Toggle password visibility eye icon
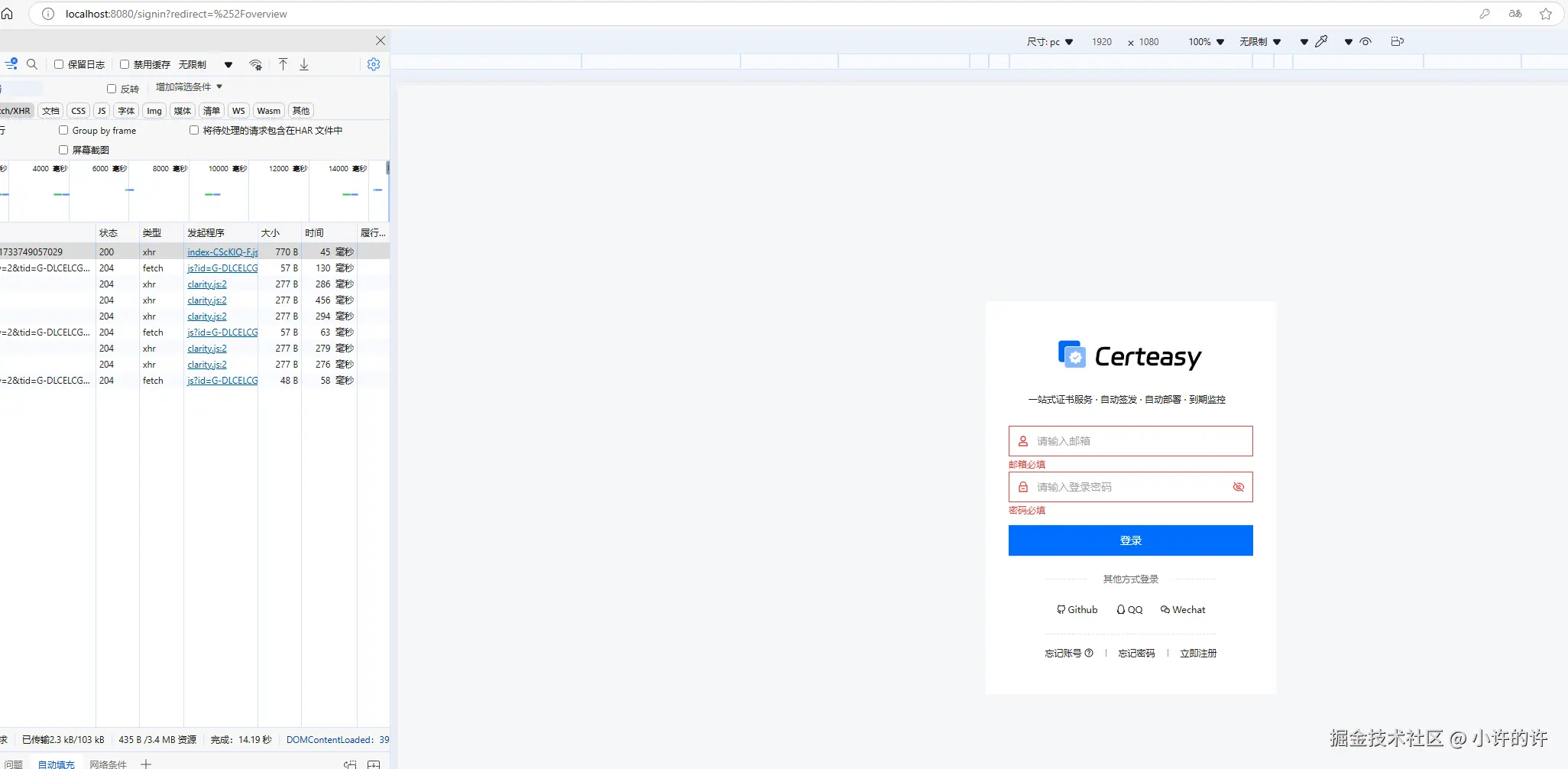This screenshot has width=1568, height=769. 1239,487
